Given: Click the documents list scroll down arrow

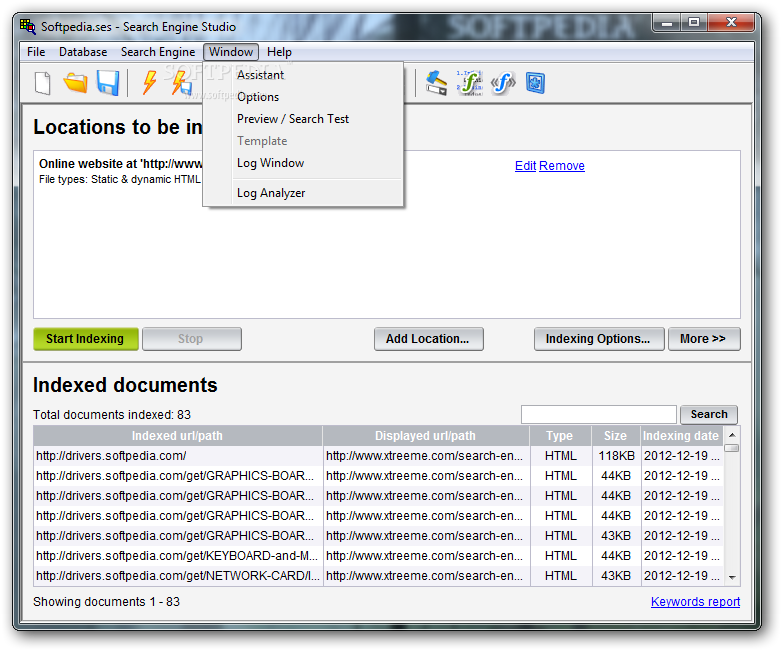Looking at the screenshot, I should 732,578.
